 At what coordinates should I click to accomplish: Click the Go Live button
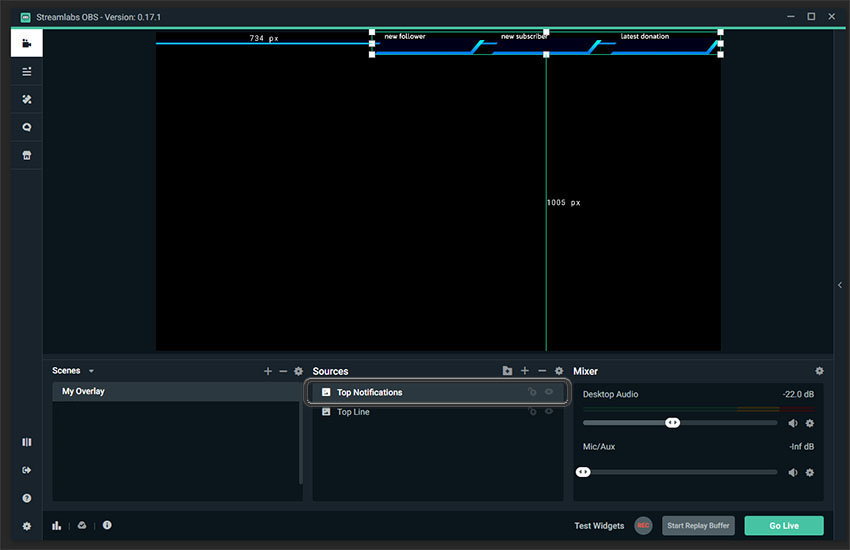click(784, 526)
